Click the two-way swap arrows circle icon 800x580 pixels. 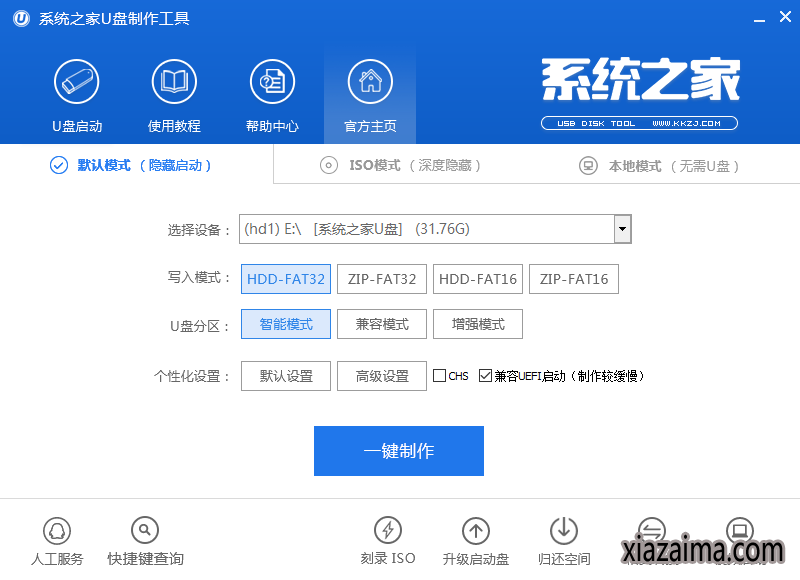652,531
